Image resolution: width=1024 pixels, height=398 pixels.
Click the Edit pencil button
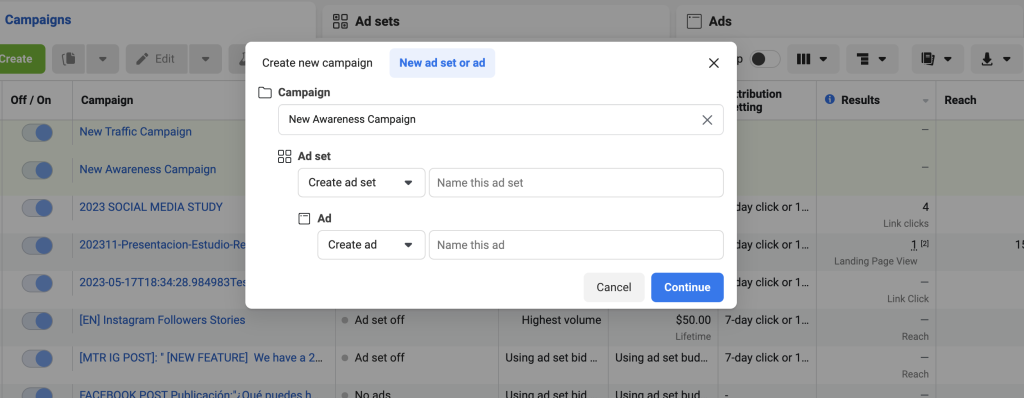pyautogui.click(x=157, y=59)
